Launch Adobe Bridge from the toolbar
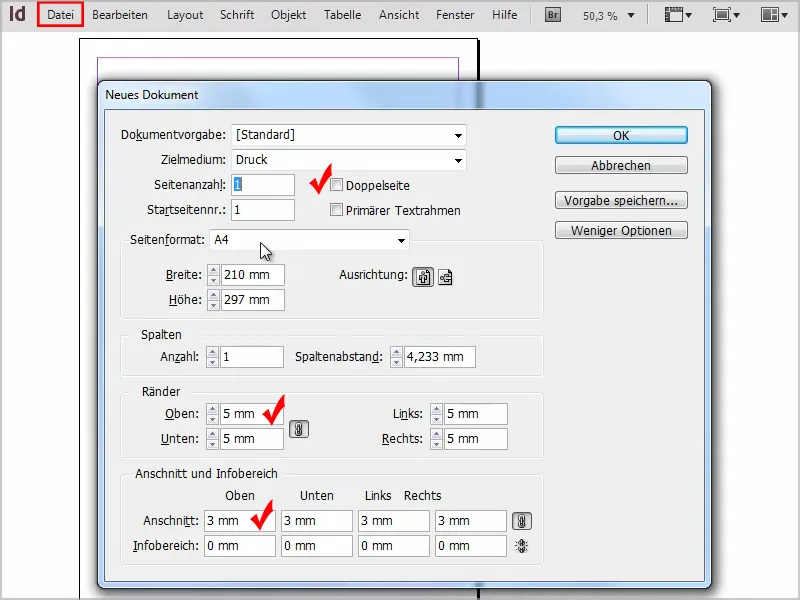The width and height of the screenshot is (800, 600). (551, 14)
